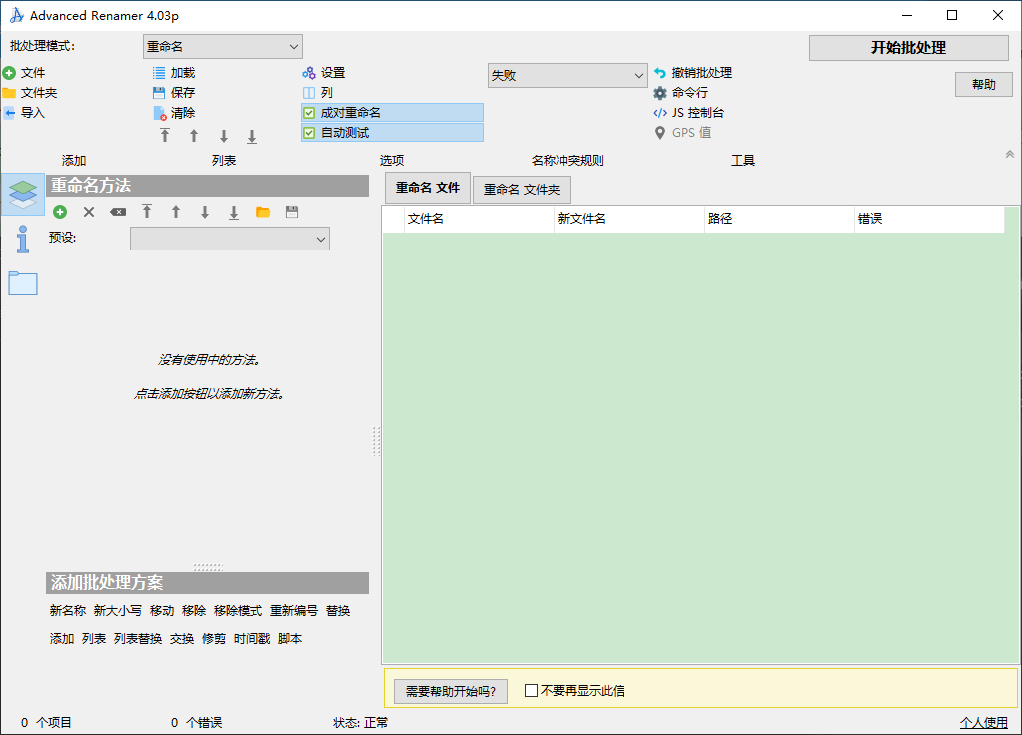Open the 批处理模式 dropdown
This screenshot has width=1022, height=735.
coord(222,46)
